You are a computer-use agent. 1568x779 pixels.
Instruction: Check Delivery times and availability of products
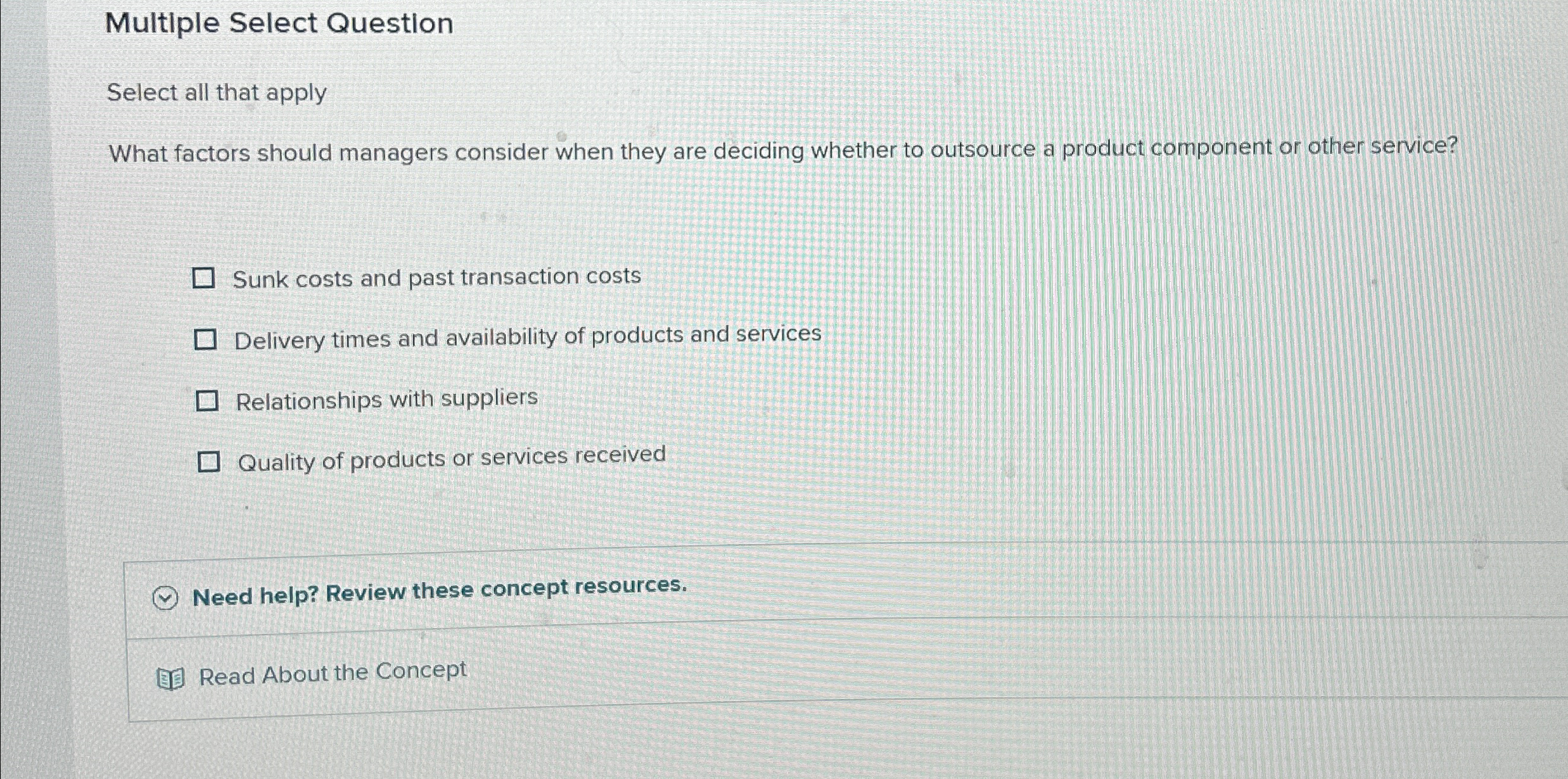coord(207,339)
